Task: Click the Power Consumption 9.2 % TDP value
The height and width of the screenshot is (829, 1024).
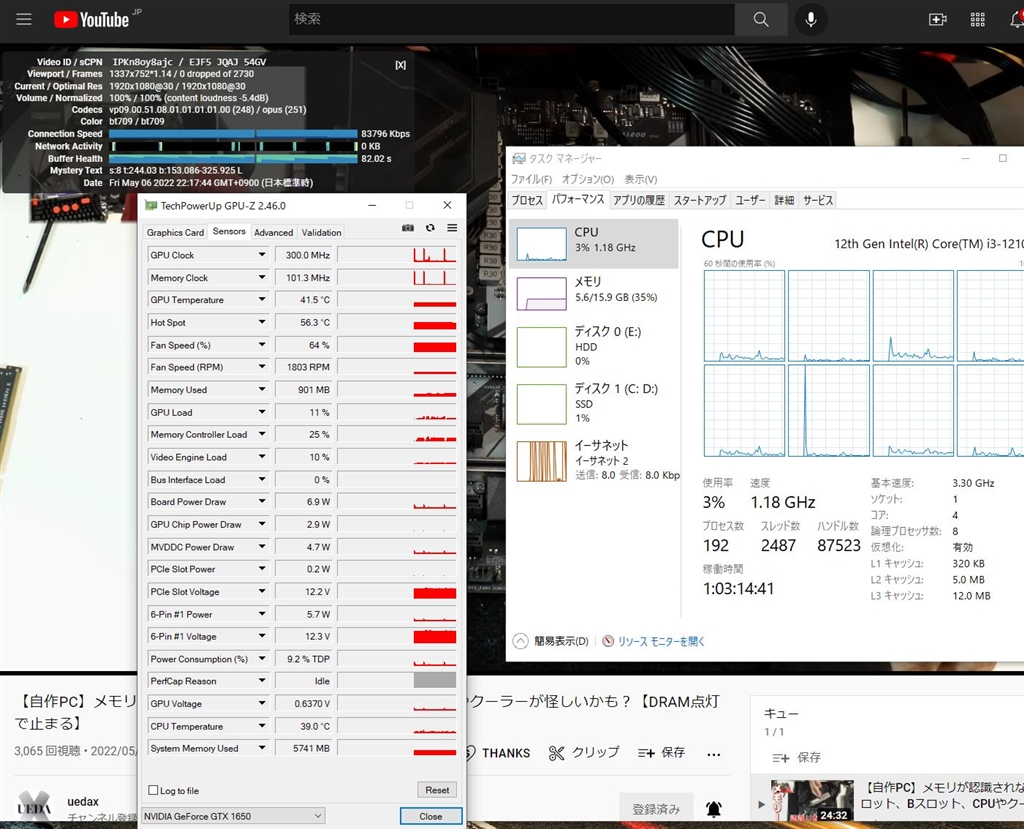Action: [x=304, y=658]
